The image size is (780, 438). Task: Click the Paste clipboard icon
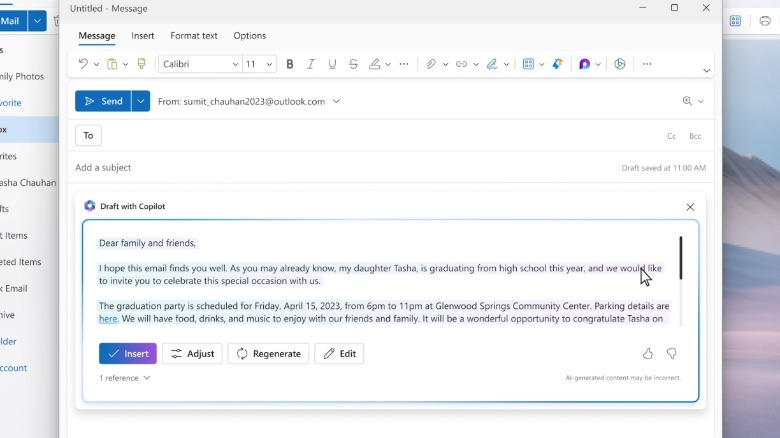point(112,64)
